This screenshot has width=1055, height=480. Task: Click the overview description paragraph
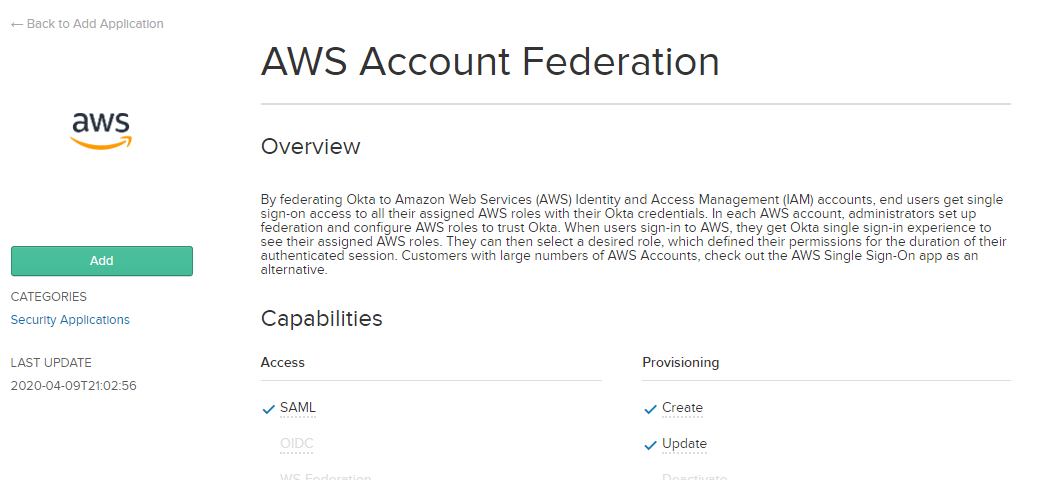[634, 234]
